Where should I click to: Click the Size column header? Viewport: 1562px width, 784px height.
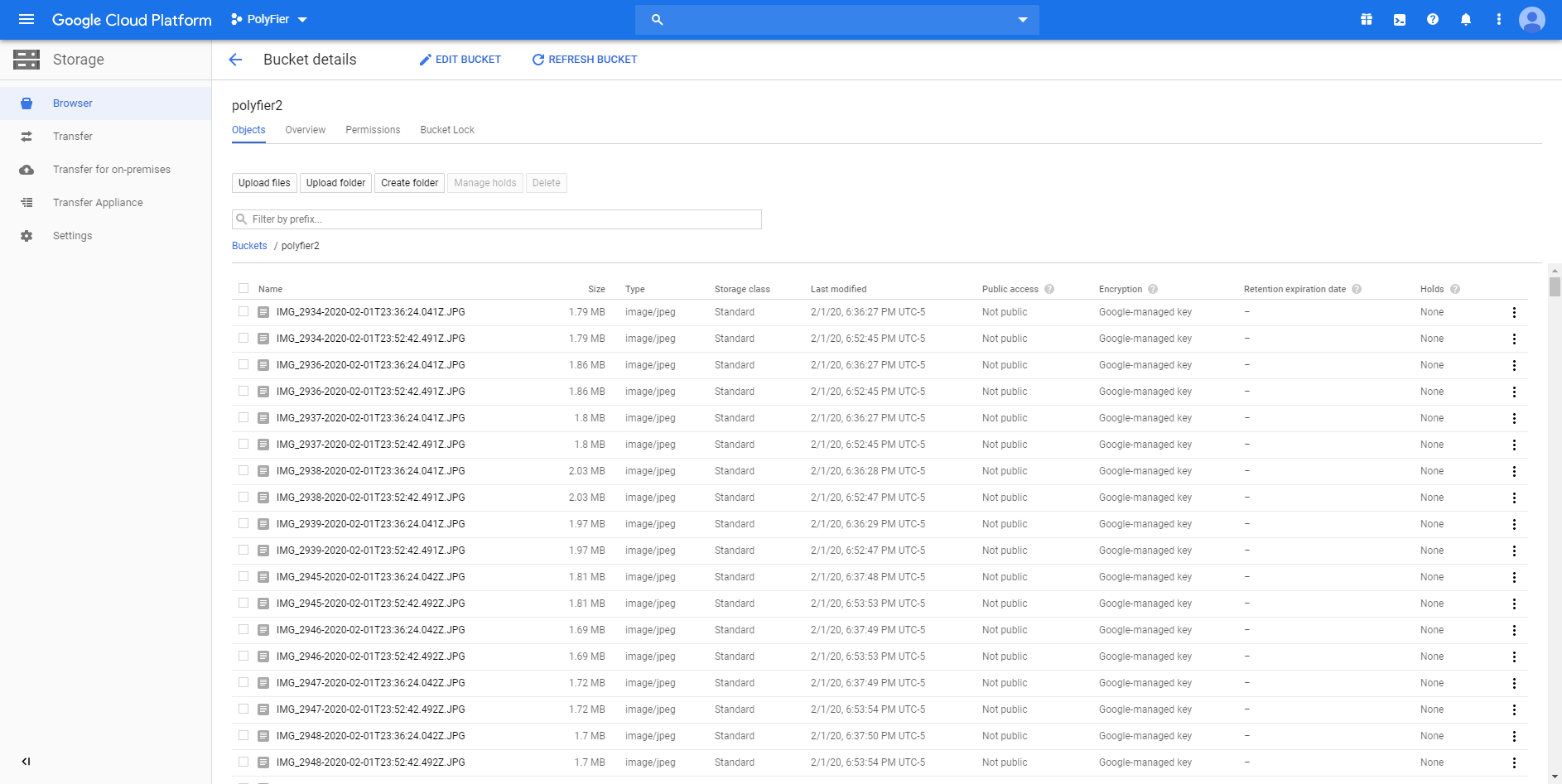tap(596, 289)
